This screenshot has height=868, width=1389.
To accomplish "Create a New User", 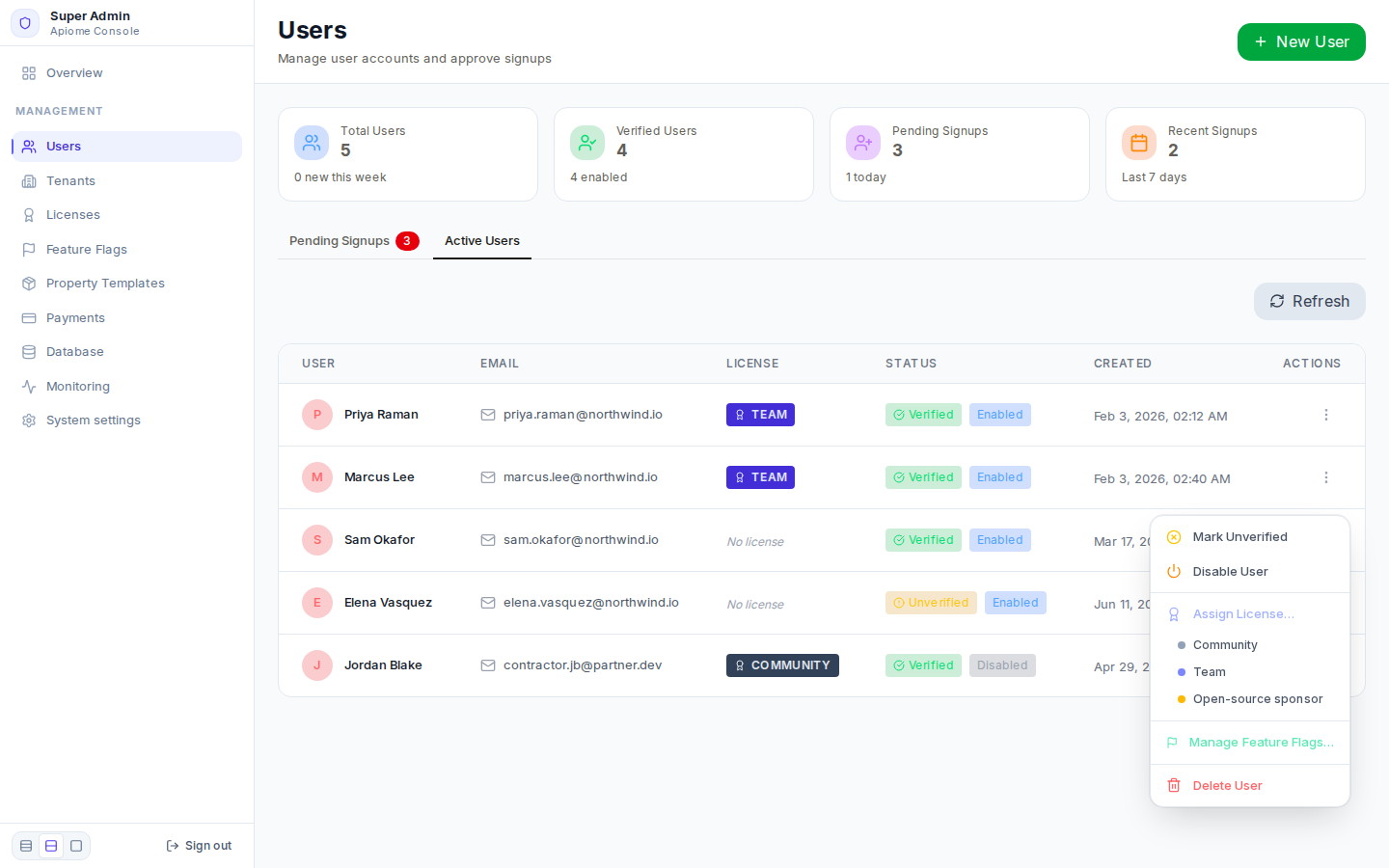I will (1301, 42).
